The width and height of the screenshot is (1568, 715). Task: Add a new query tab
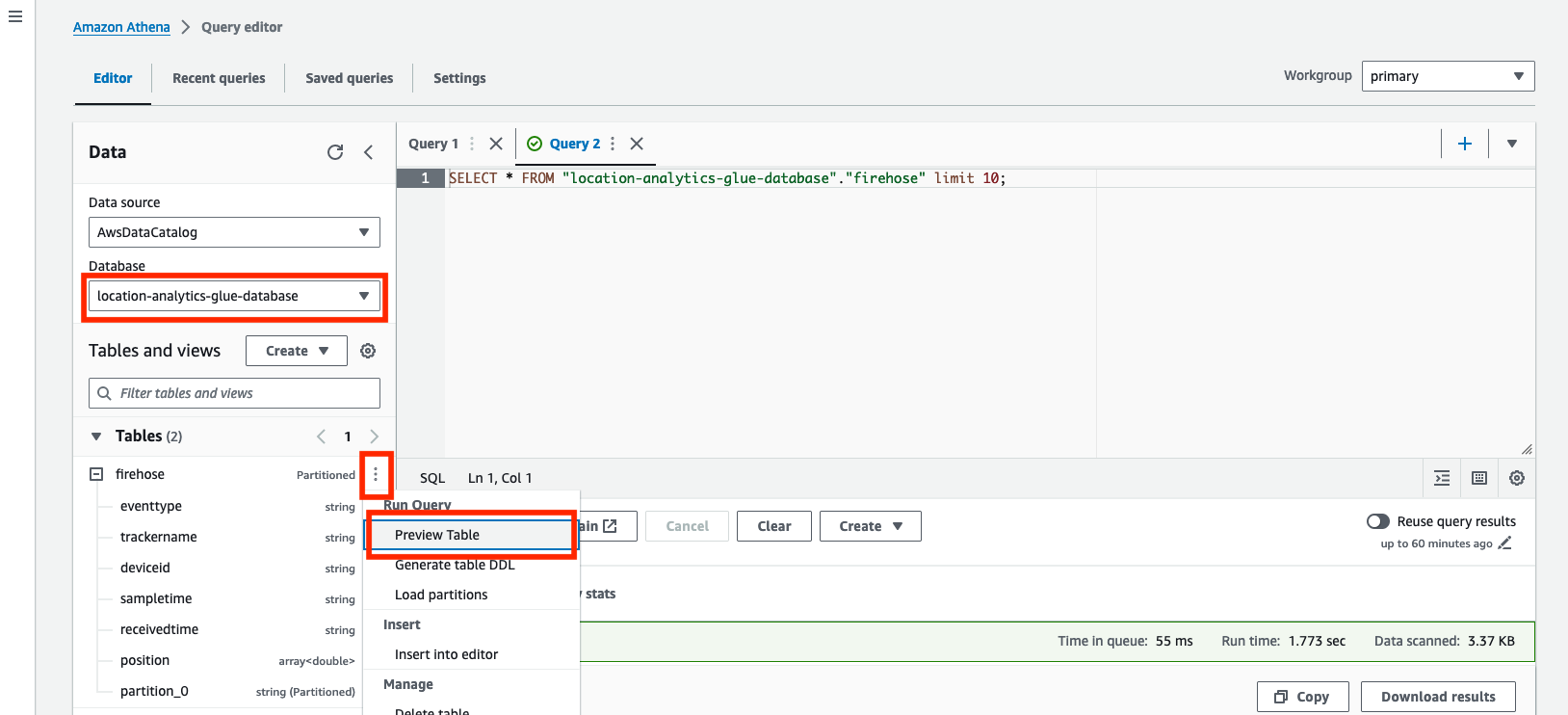[x=1465, y=144]
